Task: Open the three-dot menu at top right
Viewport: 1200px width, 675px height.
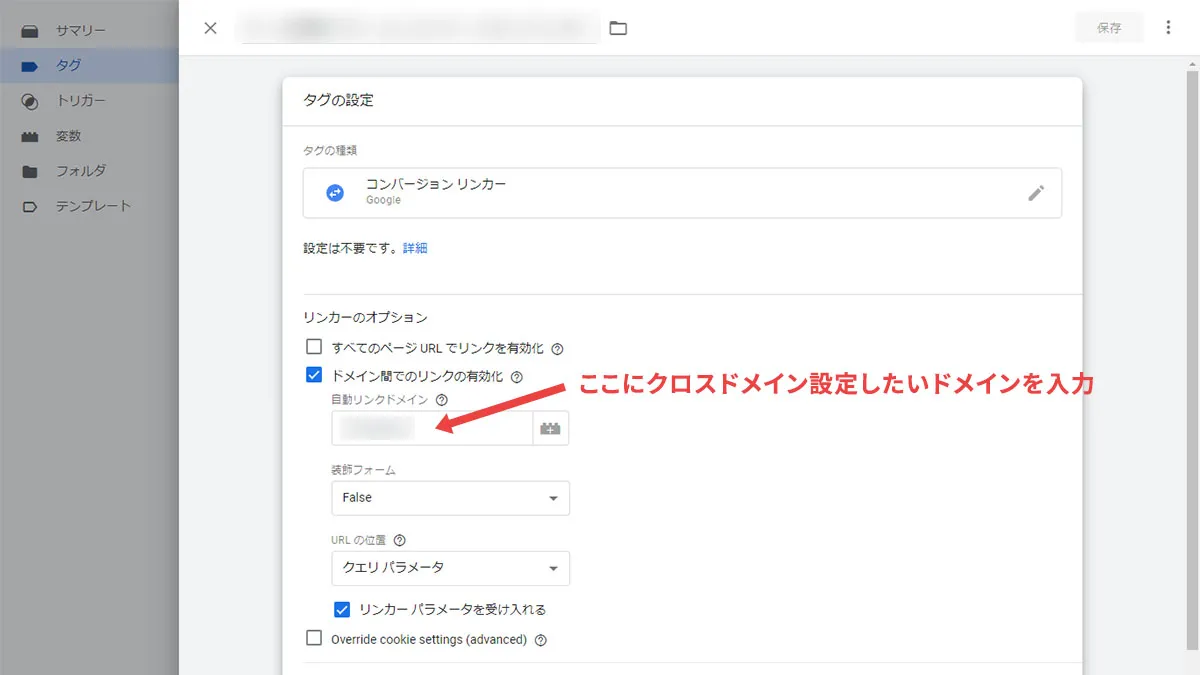Action: [1168, 27]
